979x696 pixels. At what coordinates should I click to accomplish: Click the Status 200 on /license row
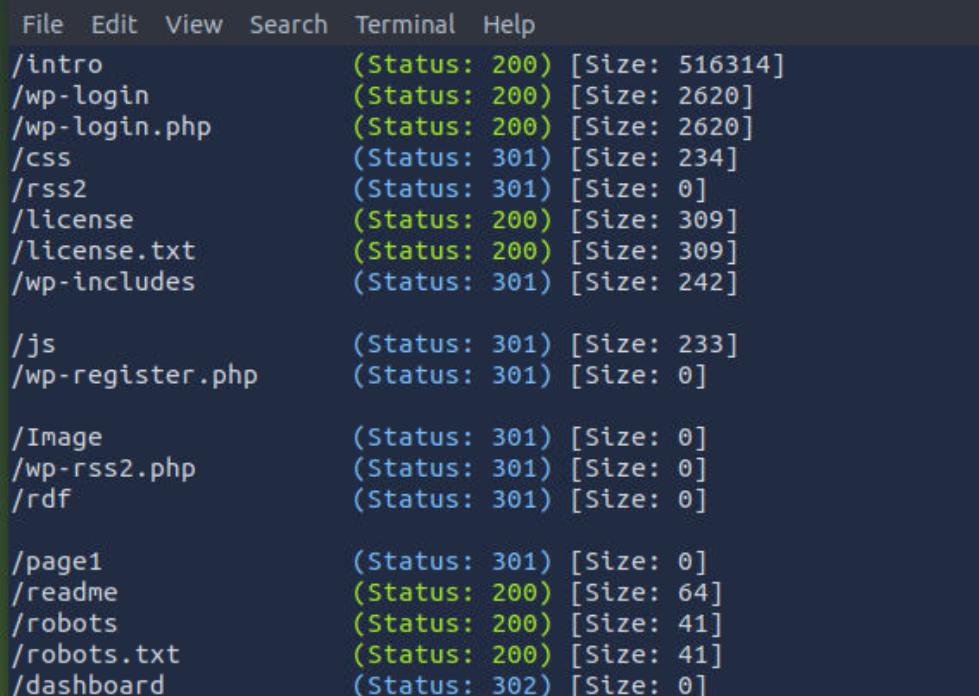(x=453, y=220)
